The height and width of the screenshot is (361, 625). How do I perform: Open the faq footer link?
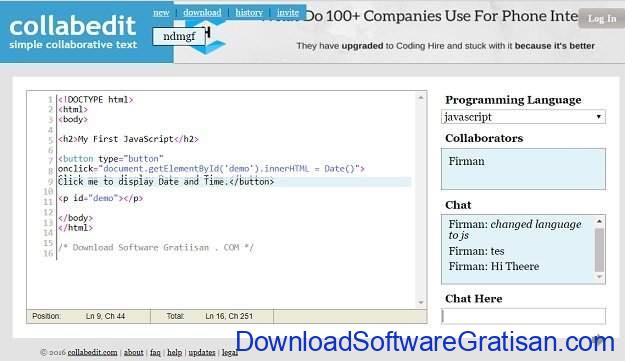point(155,352)
